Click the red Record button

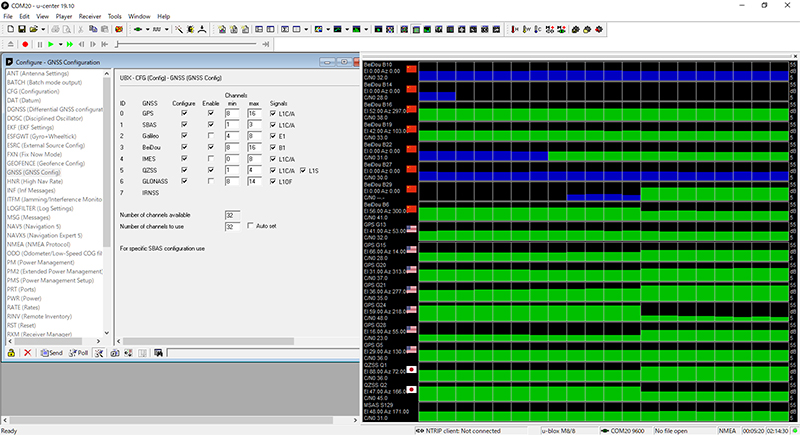[23, 45]
